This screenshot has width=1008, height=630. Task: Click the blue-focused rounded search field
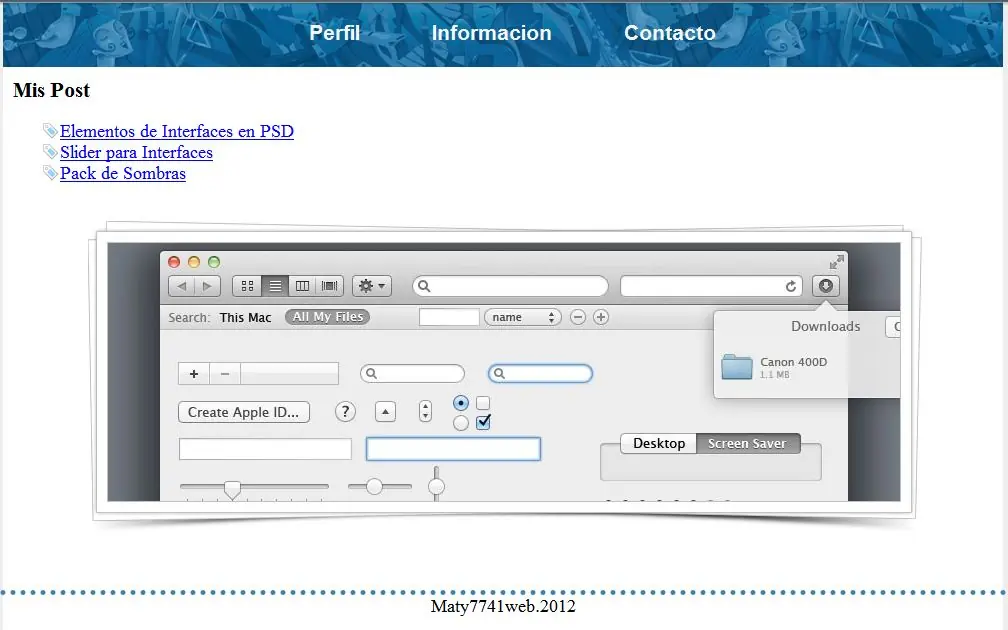click(540, 374)
